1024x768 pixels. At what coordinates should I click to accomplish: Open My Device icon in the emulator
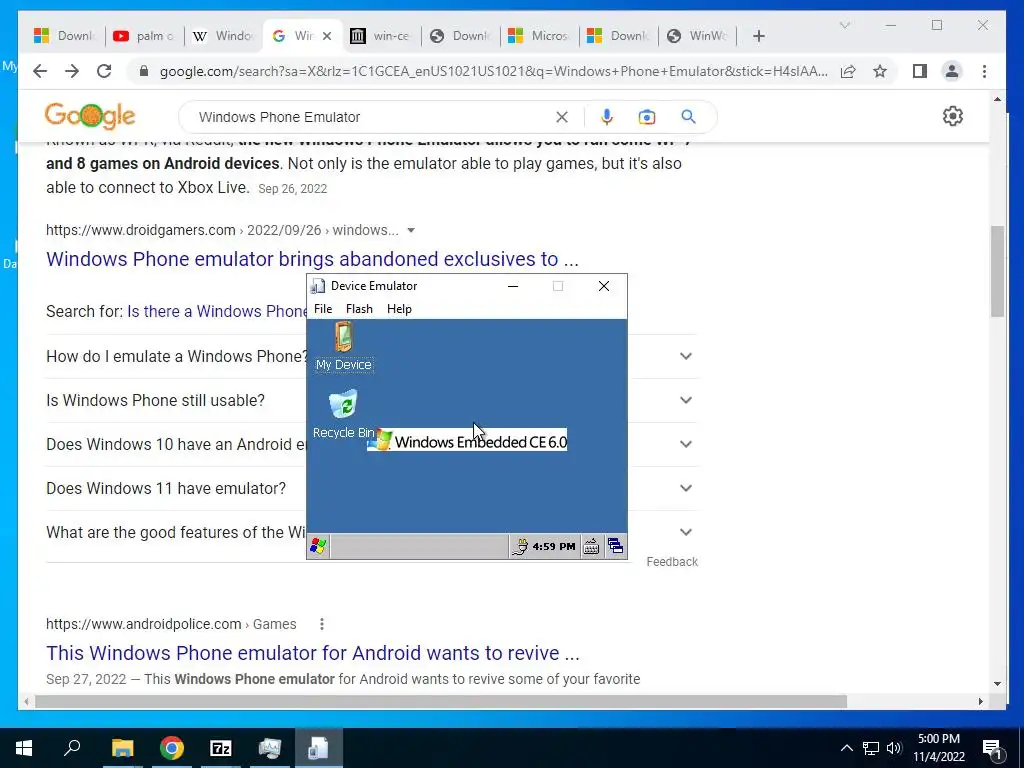click(344, 346)
